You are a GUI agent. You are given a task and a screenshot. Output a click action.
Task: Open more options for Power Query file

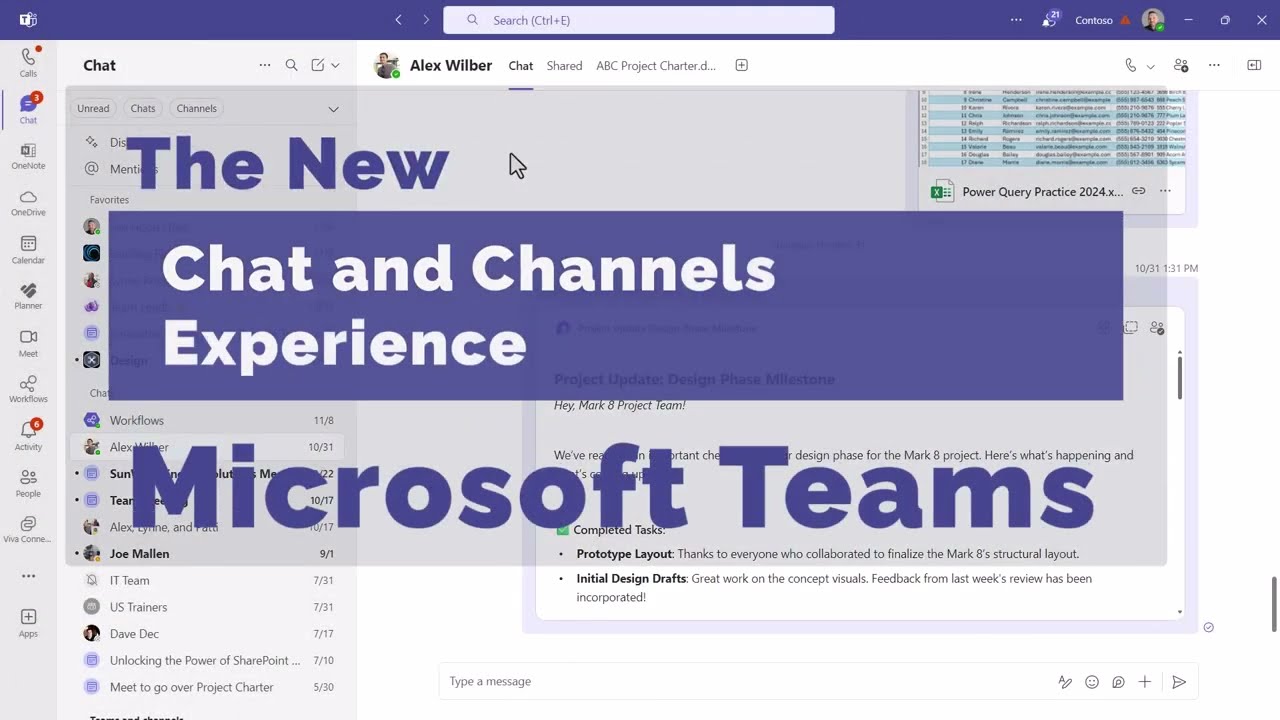(1165, 191)
